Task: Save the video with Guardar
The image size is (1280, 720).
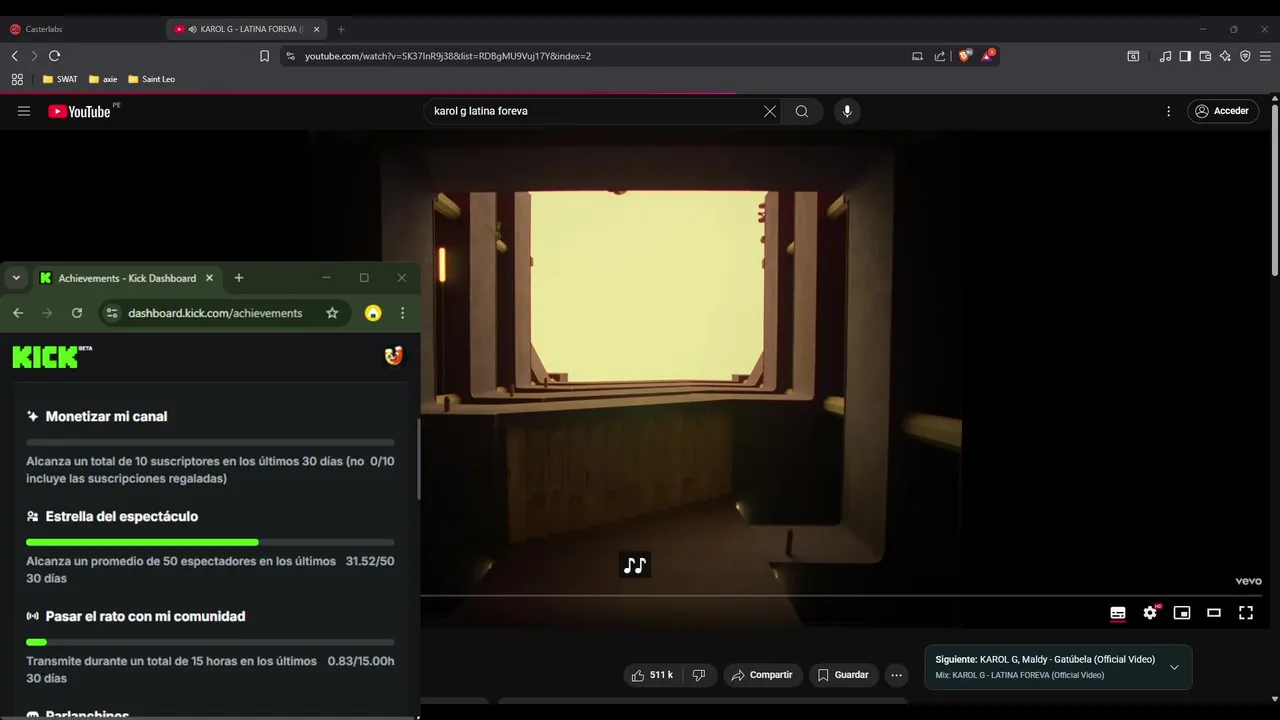Action: tap(843, 675)
